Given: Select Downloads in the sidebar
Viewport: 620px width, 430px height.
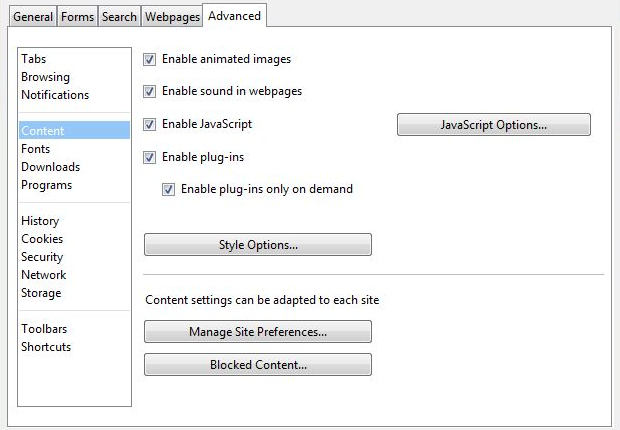Looking at the screenshot, I should pyautogui.click(x=74, y=167).
